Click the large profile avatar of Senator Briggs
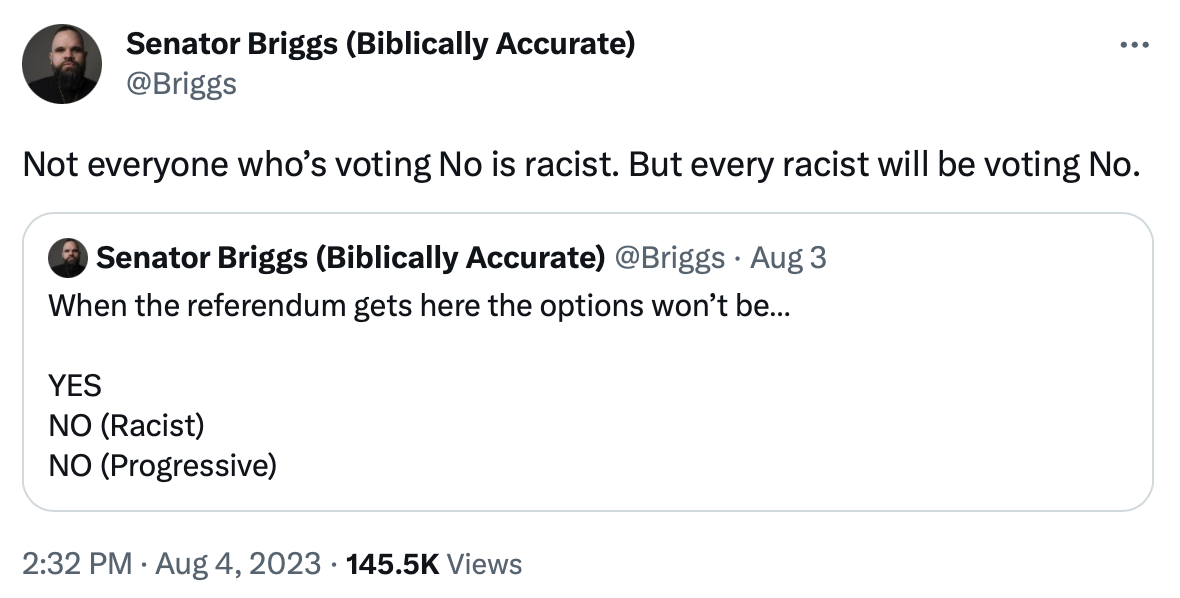This screenshot has width=1180, height=598. pos(62,64)
